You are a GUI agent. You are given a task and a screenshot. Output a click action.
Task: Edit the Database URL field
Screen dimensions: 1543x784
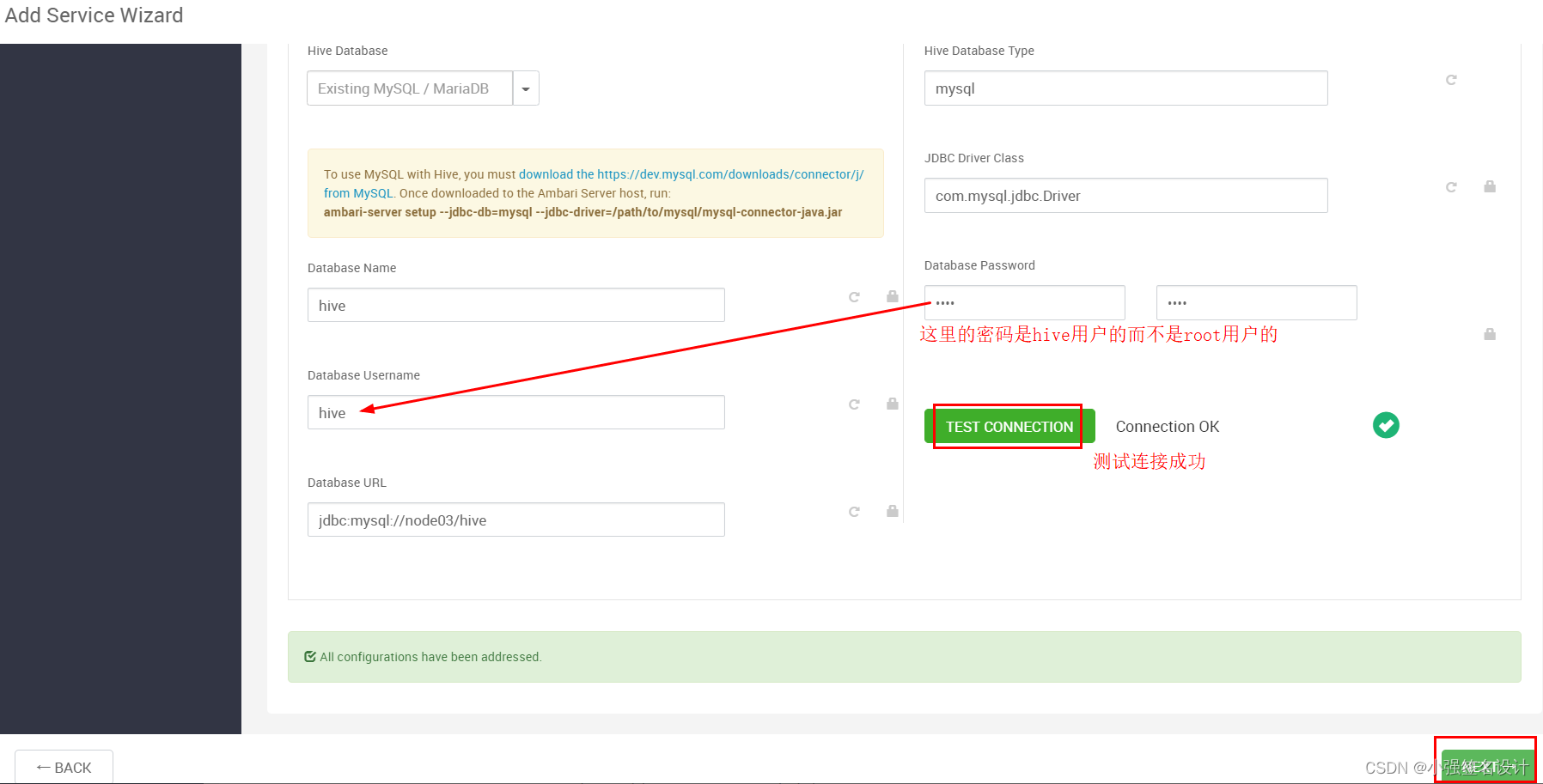click(515, 520)
